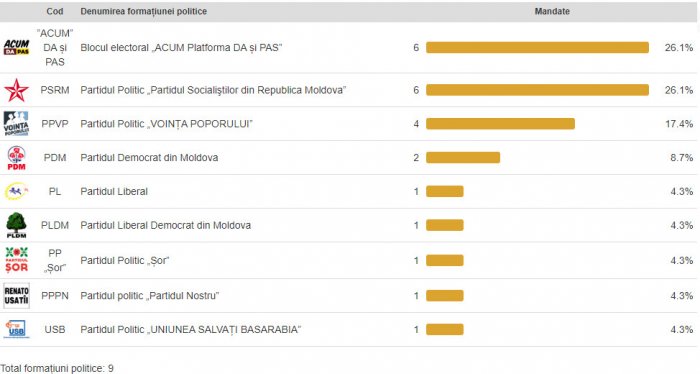Select the Partidul Liberal logo icon

17,191
